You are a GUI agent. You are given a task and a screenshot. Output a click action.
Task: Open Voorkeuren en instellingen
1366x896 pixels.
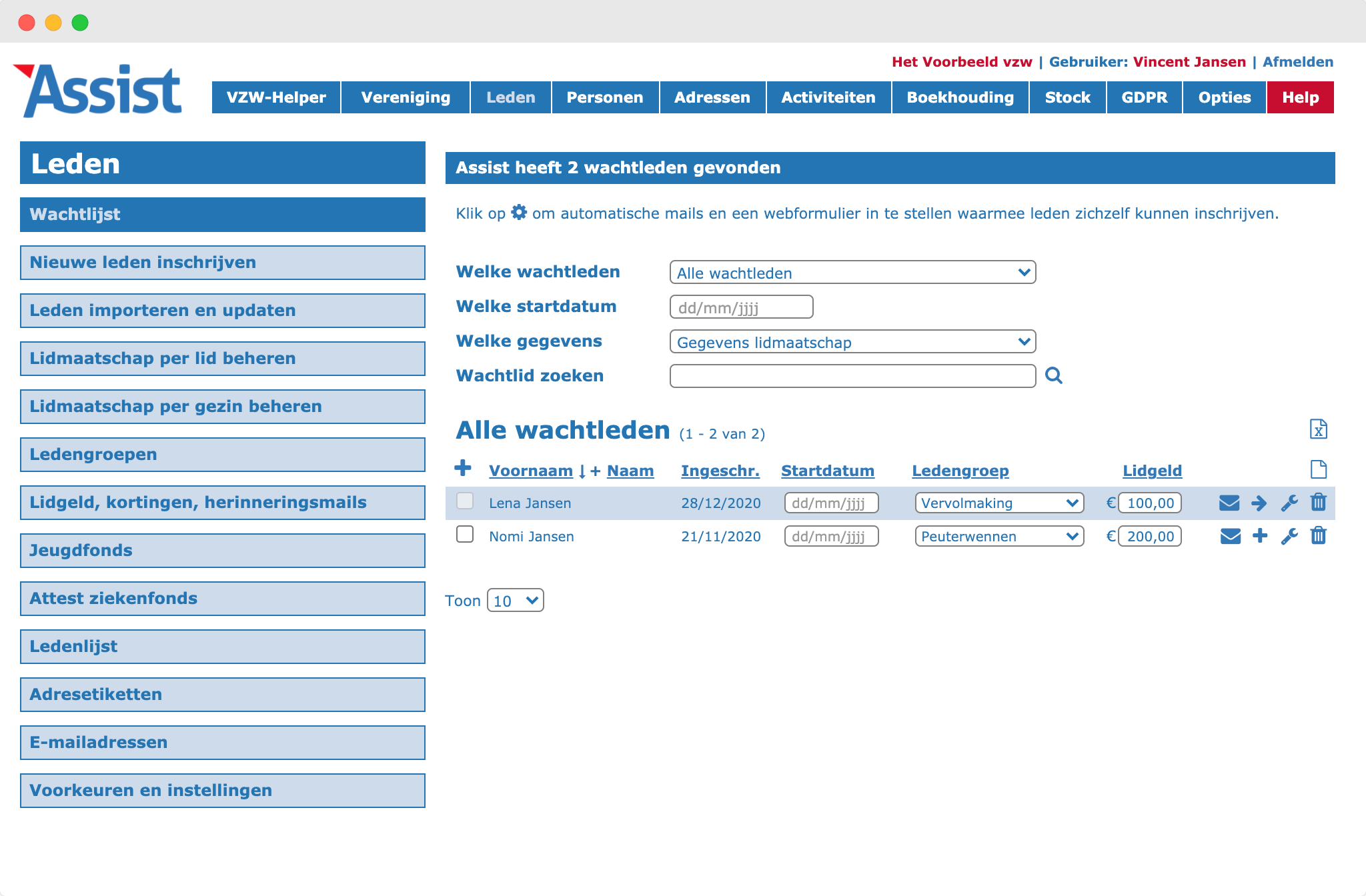coord(223,791)
